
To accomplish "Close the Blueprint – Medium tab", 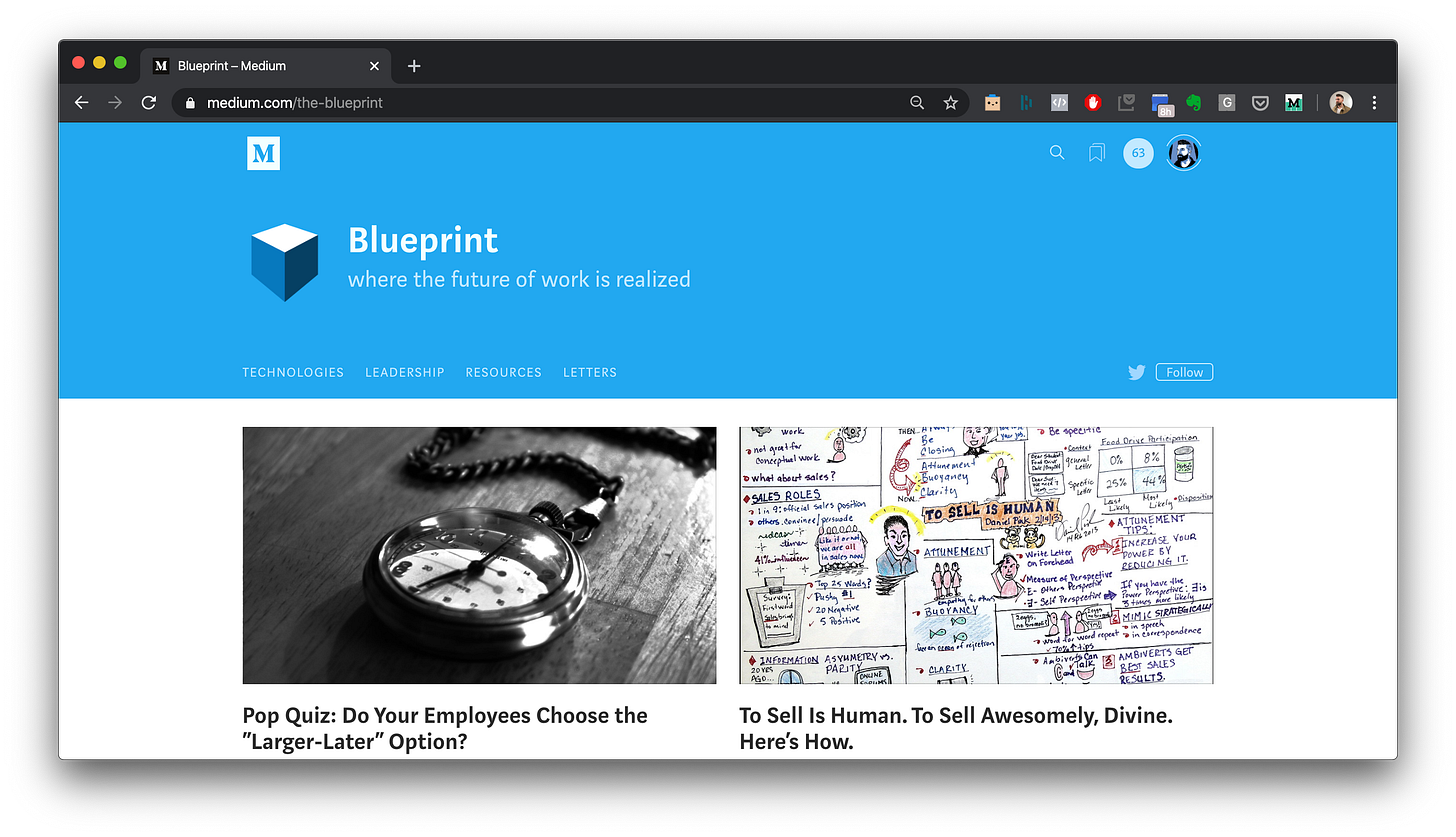I will click(374, 66).
